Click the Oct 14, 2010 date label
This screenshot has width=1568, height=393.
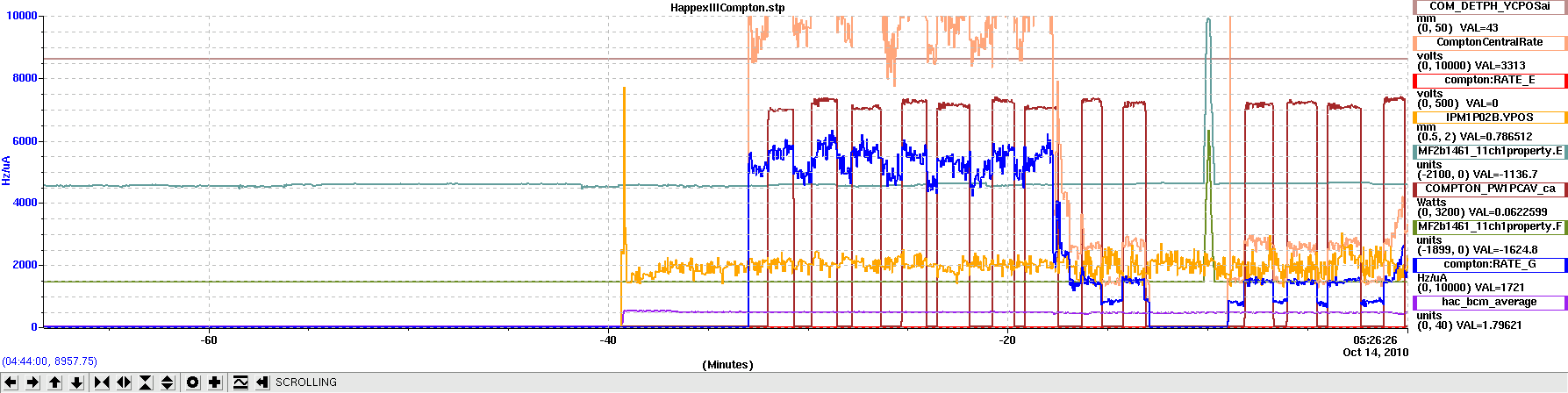pos(1375,353)
